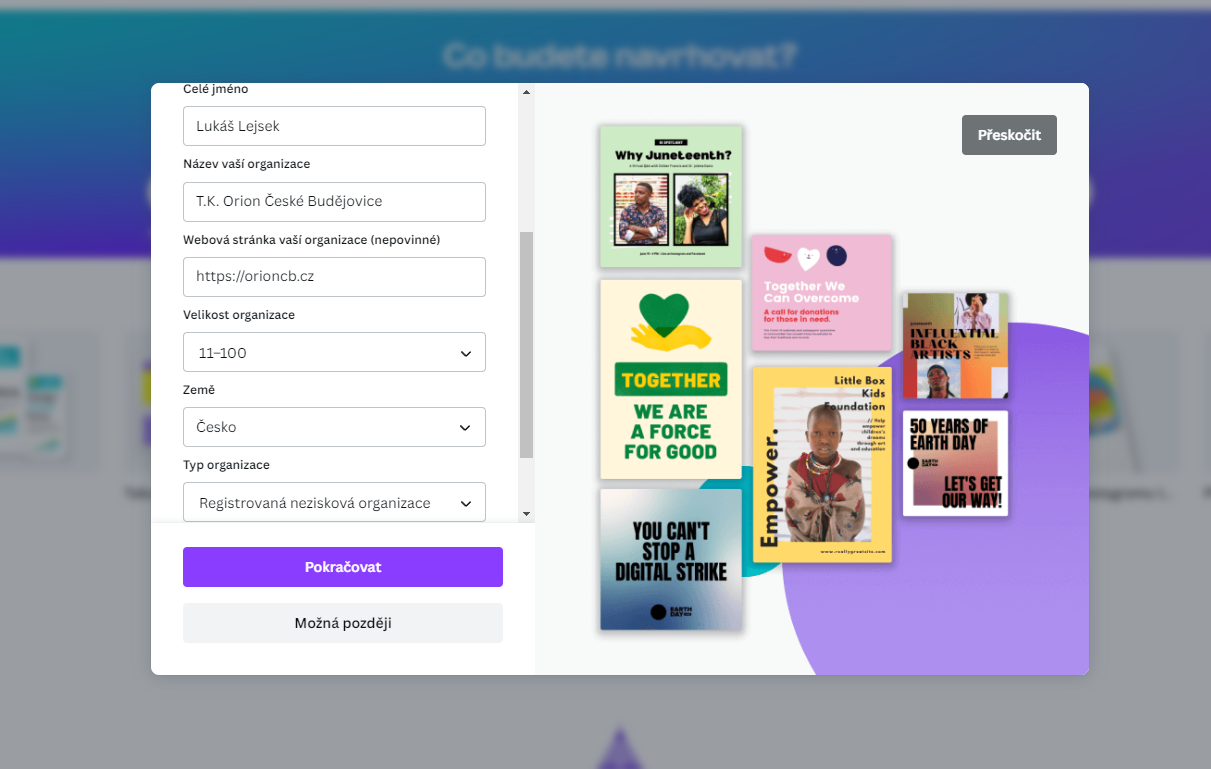Open the Typ organizace dropdown

click(334, 502)
